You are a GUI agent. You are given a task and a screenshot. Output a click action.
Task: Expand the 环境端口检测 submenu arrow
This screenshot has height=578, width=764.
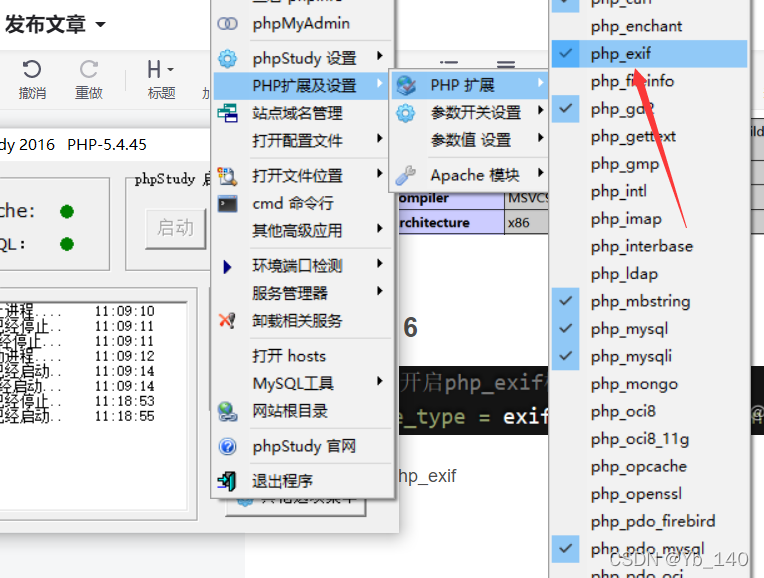click(x=380, y=264)
